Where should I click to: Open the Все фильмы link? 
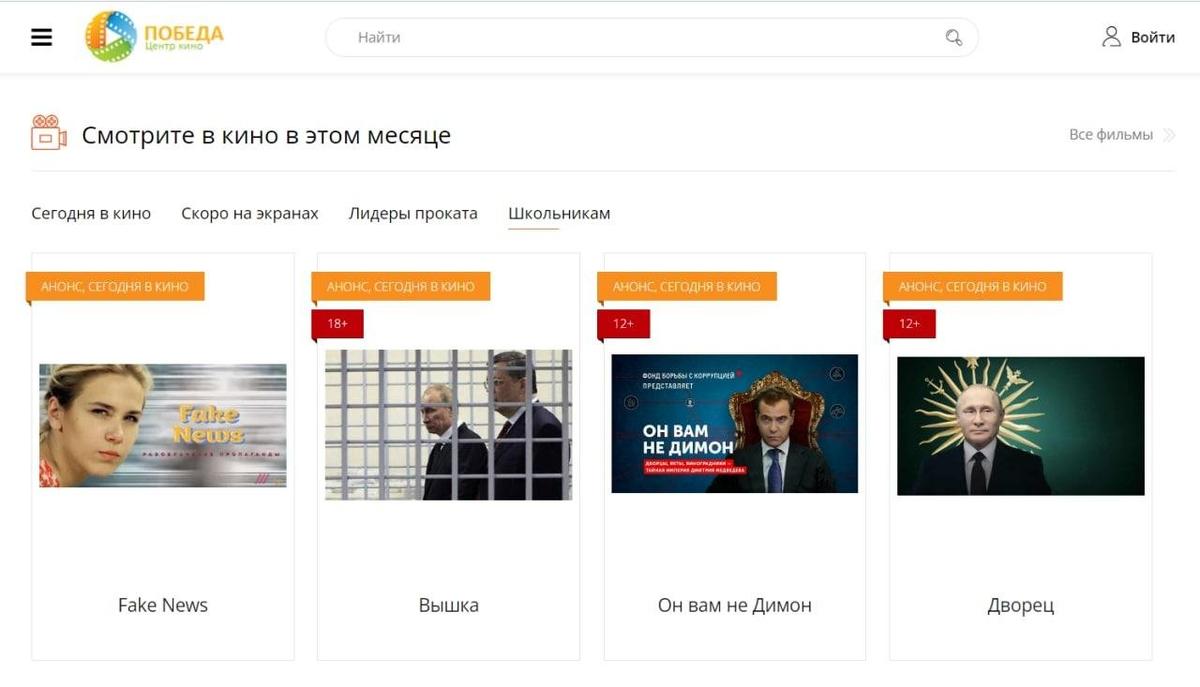click(1110, 135)
